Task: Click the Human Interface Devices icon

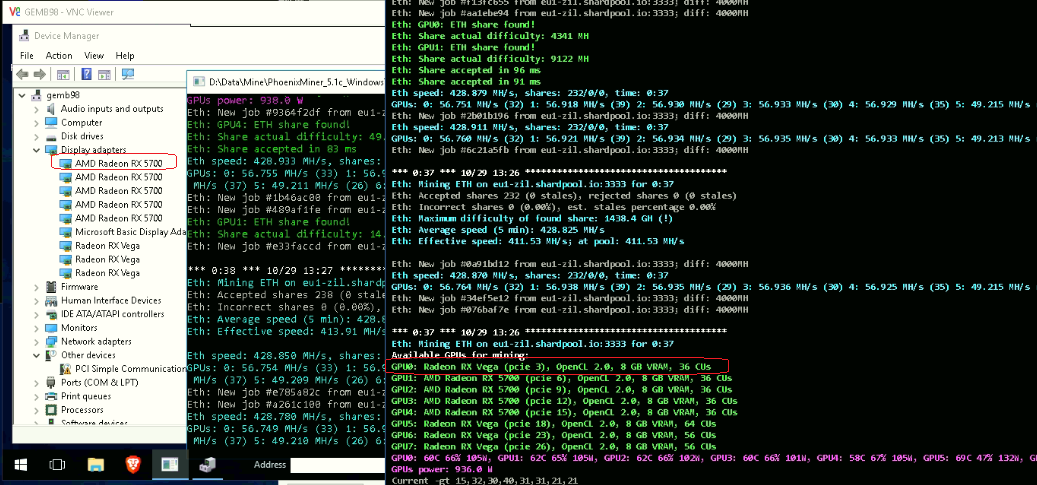Action: 52,300
